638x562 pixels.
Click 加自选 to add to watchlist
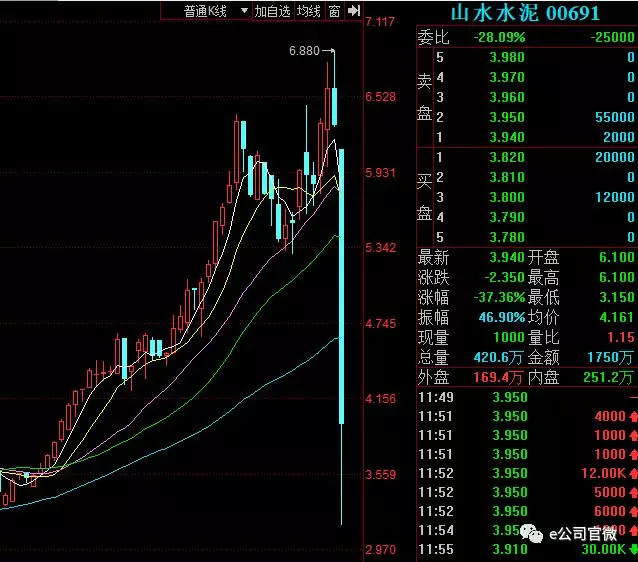(x=272, y=11)
